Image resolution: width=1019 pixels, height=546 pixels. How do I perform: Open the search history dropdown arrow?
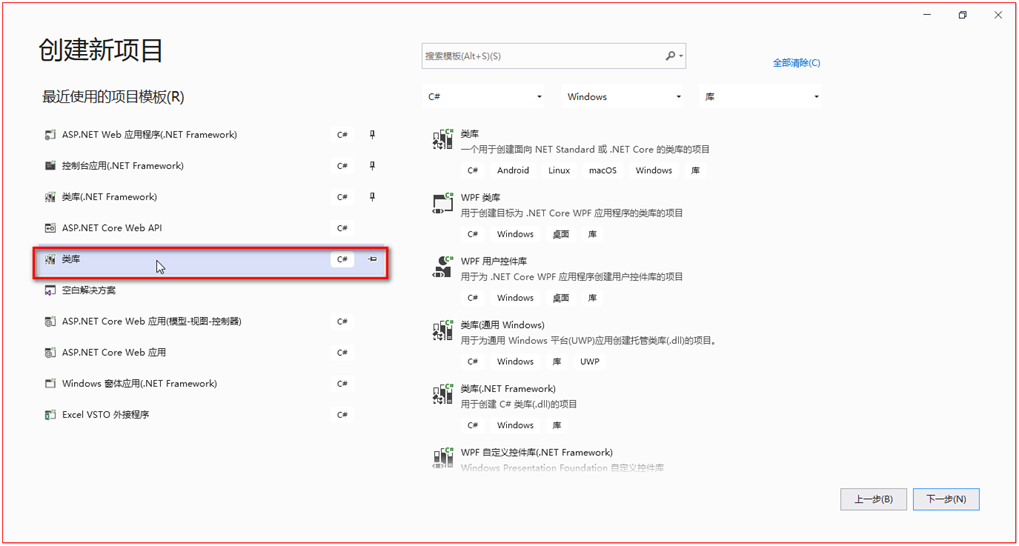(680, 57)
